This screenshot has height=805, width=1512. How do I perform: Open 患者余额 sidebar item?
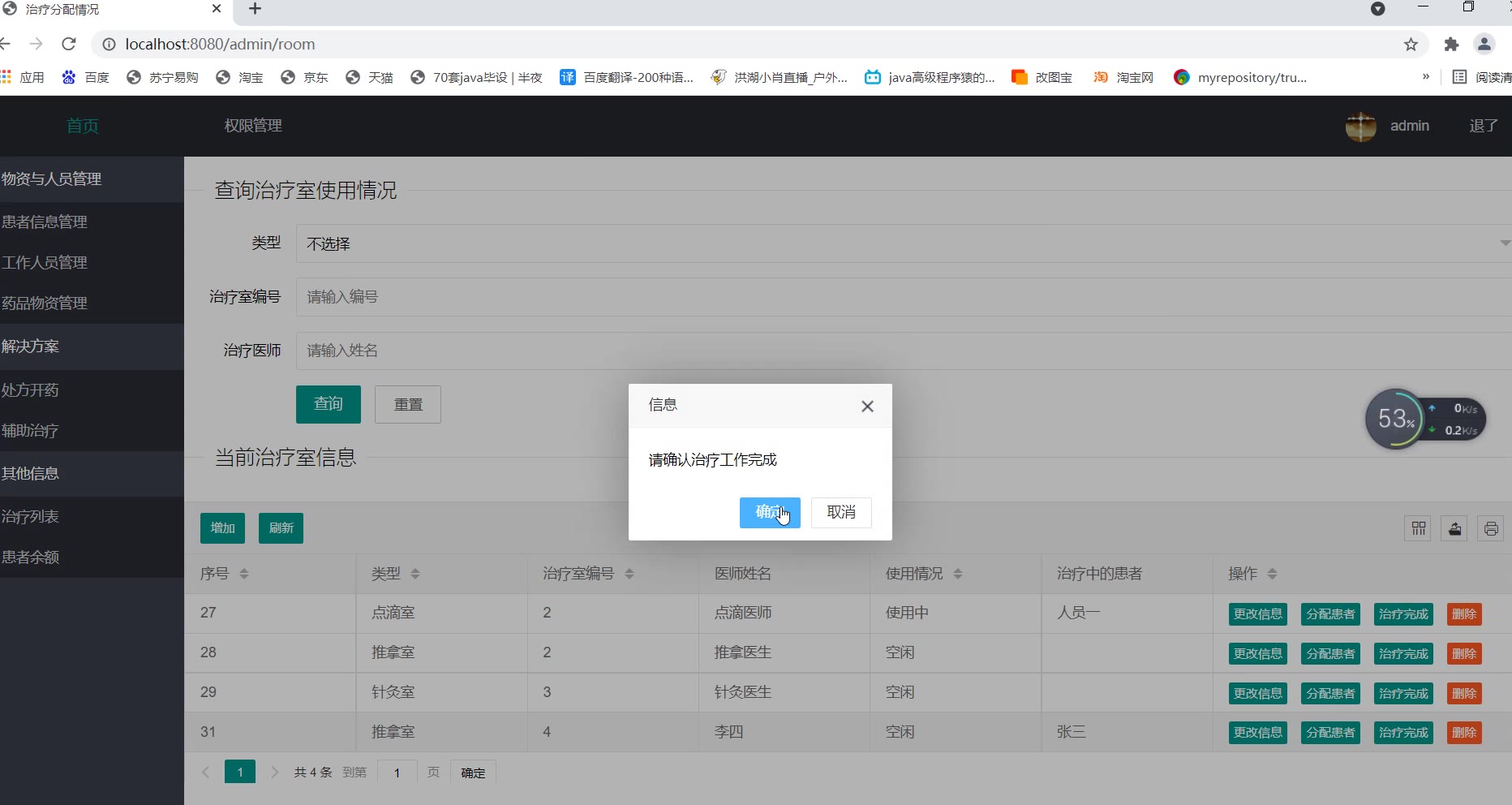pyautogui.click(x=92, y=557)
